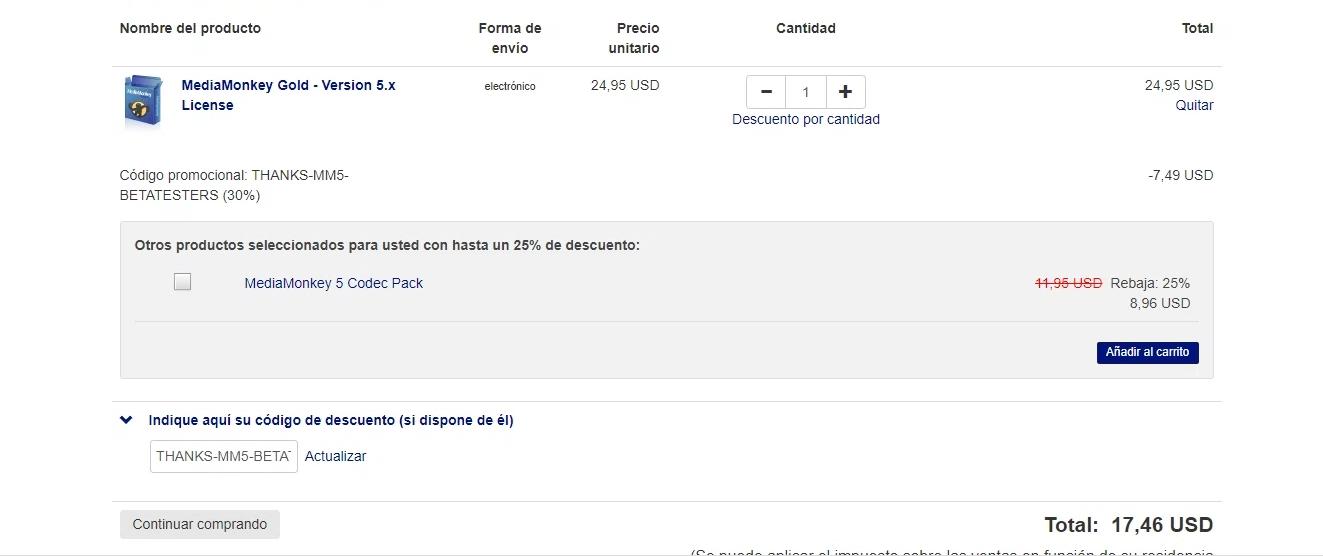Viewport: 1323px width, 556px height.
Task: Decrease quantity with the minus button
Action: pos(766,92)
